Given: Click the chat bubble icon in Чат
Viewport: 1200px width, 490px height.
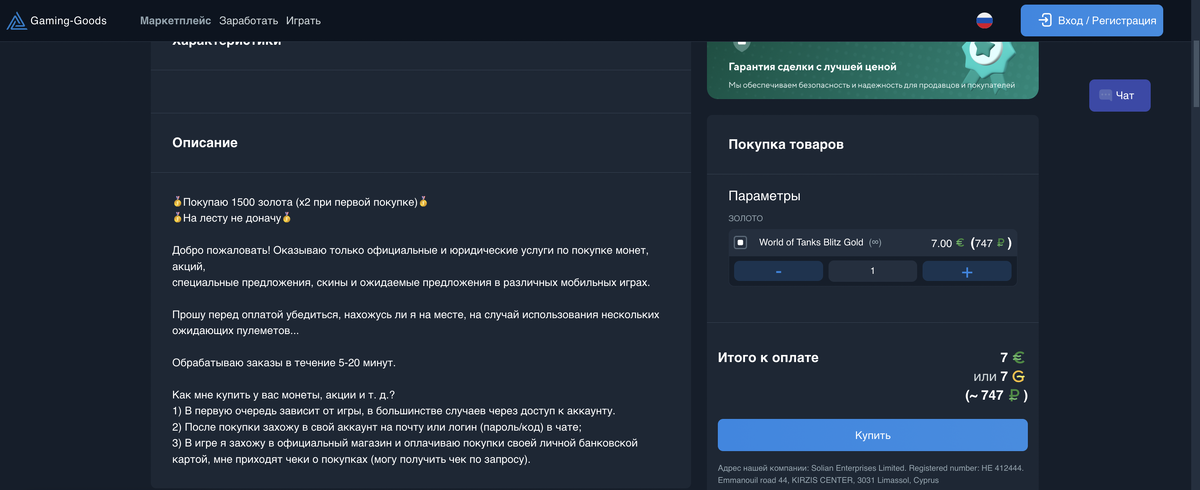Looking at the screenshot, I should [x=1105, y=95].
